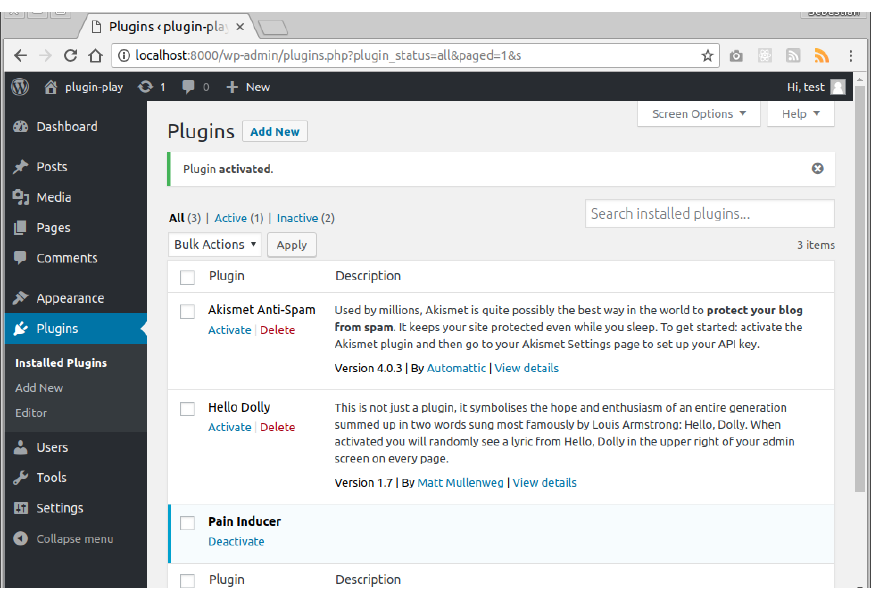Click the camera extension icon
The width and height of the screenshot is (871, 600).
[736, 56]
